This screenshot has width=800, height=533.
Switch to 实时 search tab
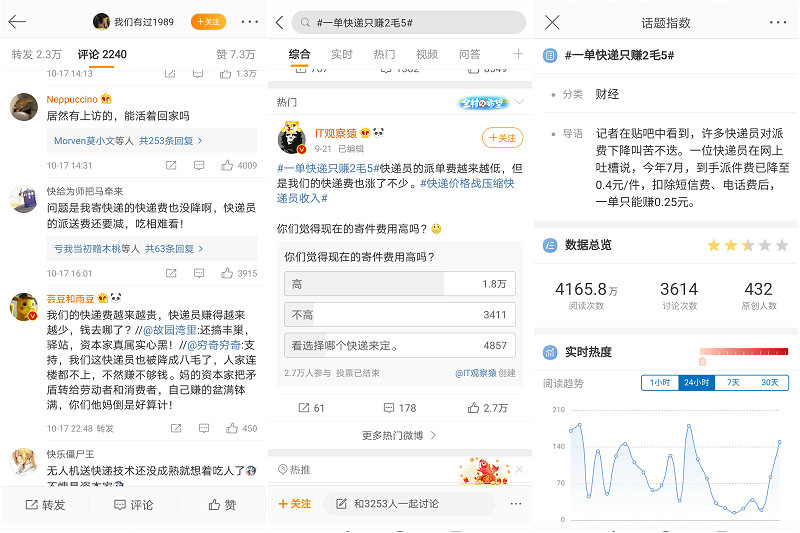[x=342, y=54]
